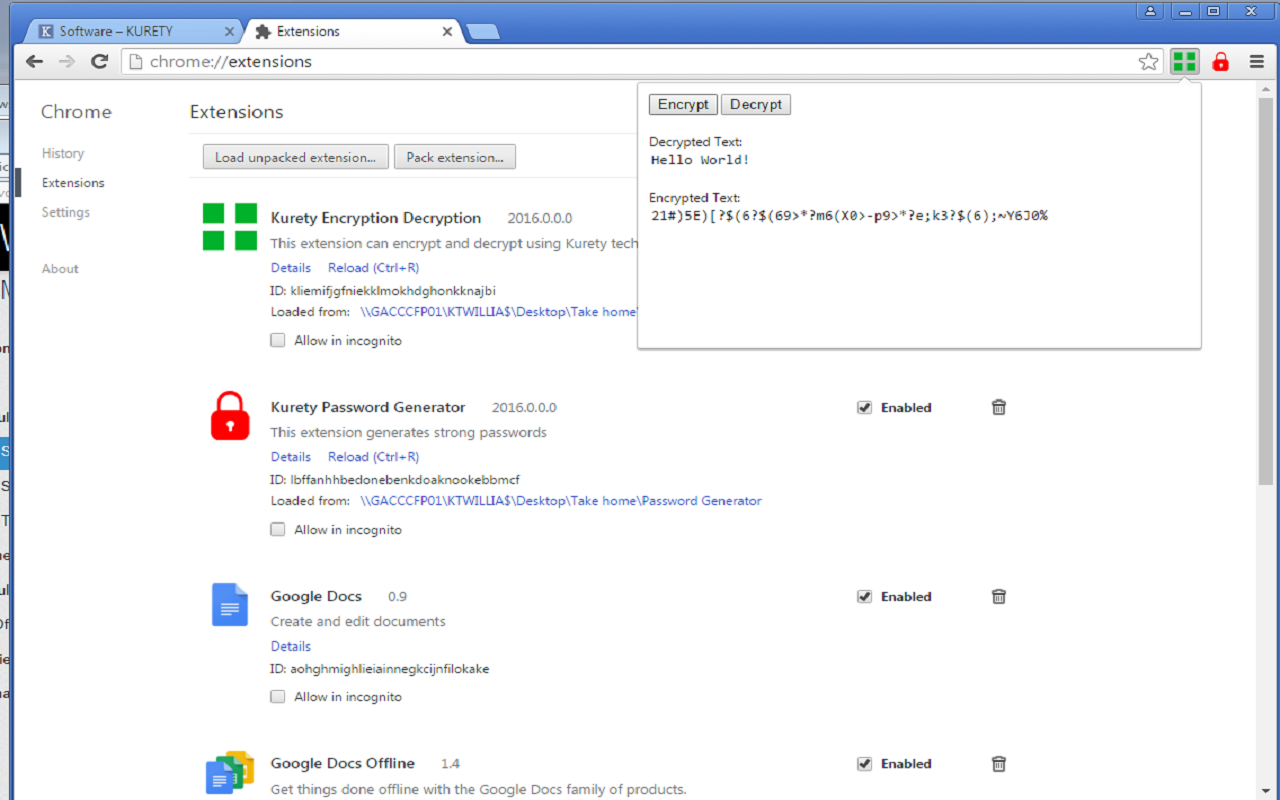
Task: Click the encrypted text output string
Action: 849,216
